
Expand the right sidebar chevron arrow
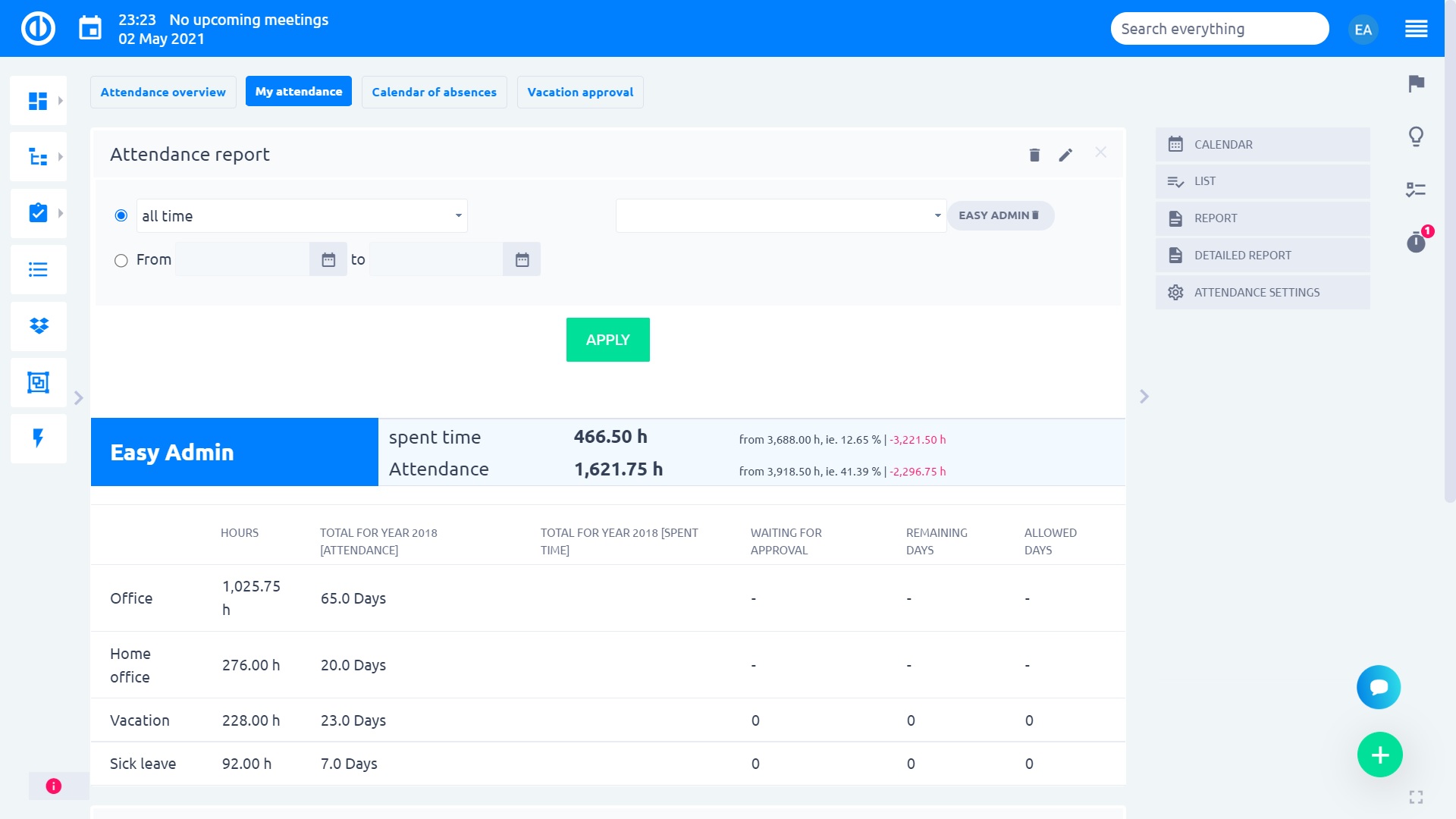point(1144,397)
